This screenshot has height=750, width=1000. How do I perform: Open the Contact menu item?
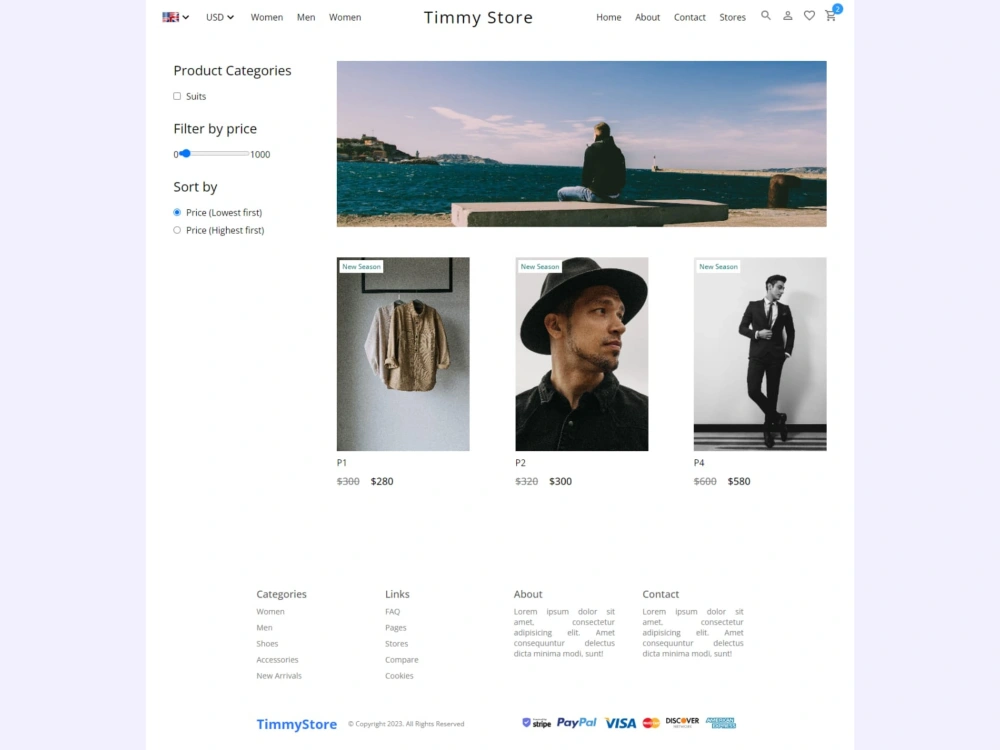[689, 17]
